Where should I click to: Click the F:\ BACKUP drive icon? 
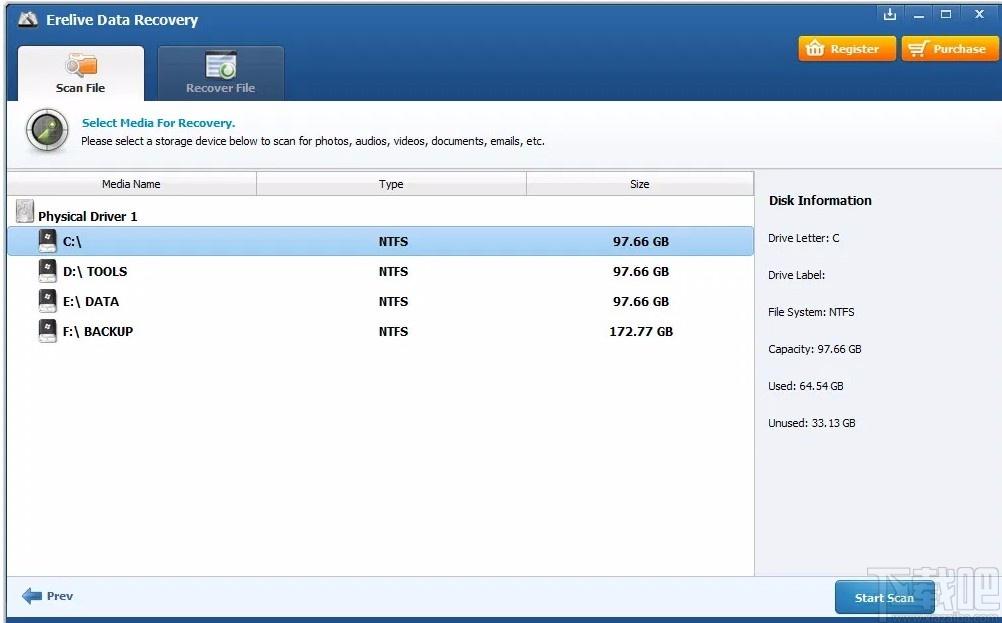pos(47,331)
